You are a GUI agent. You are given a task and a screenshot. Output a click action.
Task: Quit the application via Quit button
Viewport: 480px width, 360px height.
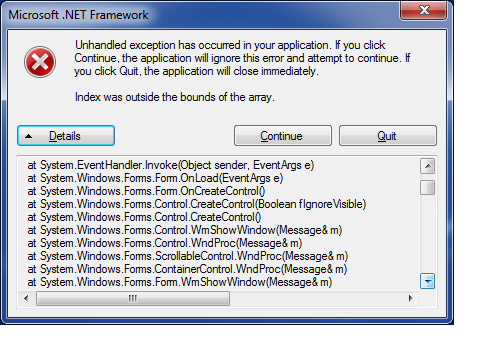coord(388,136)
